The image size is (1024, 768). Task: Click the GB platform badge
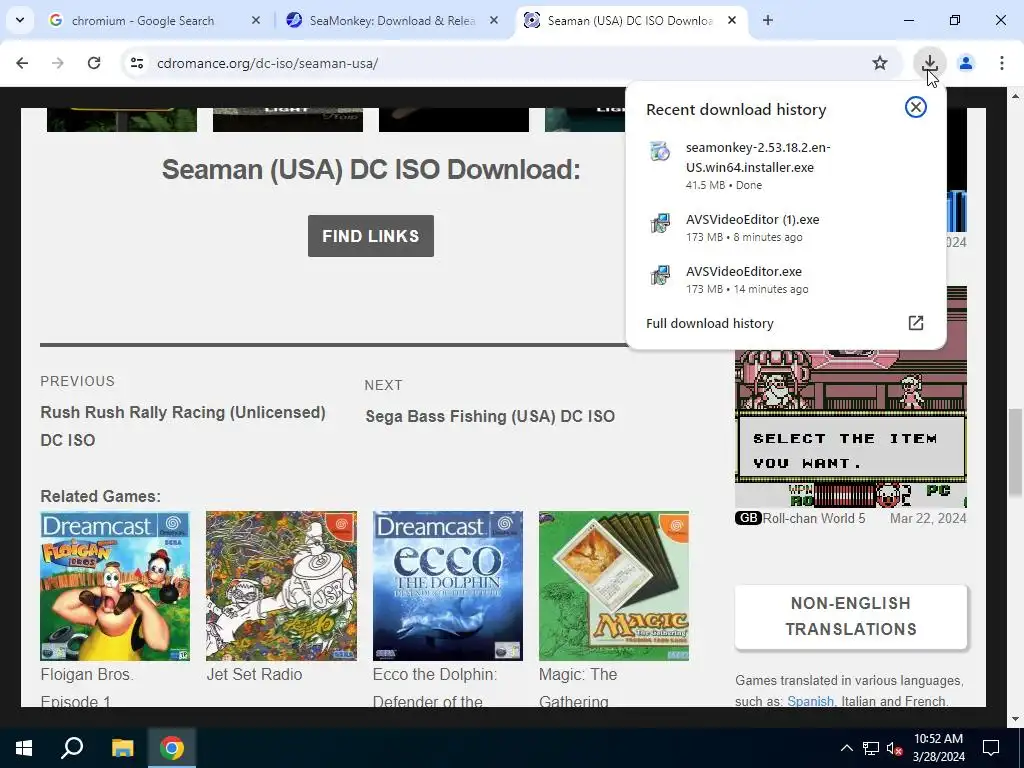click(748, 518)
